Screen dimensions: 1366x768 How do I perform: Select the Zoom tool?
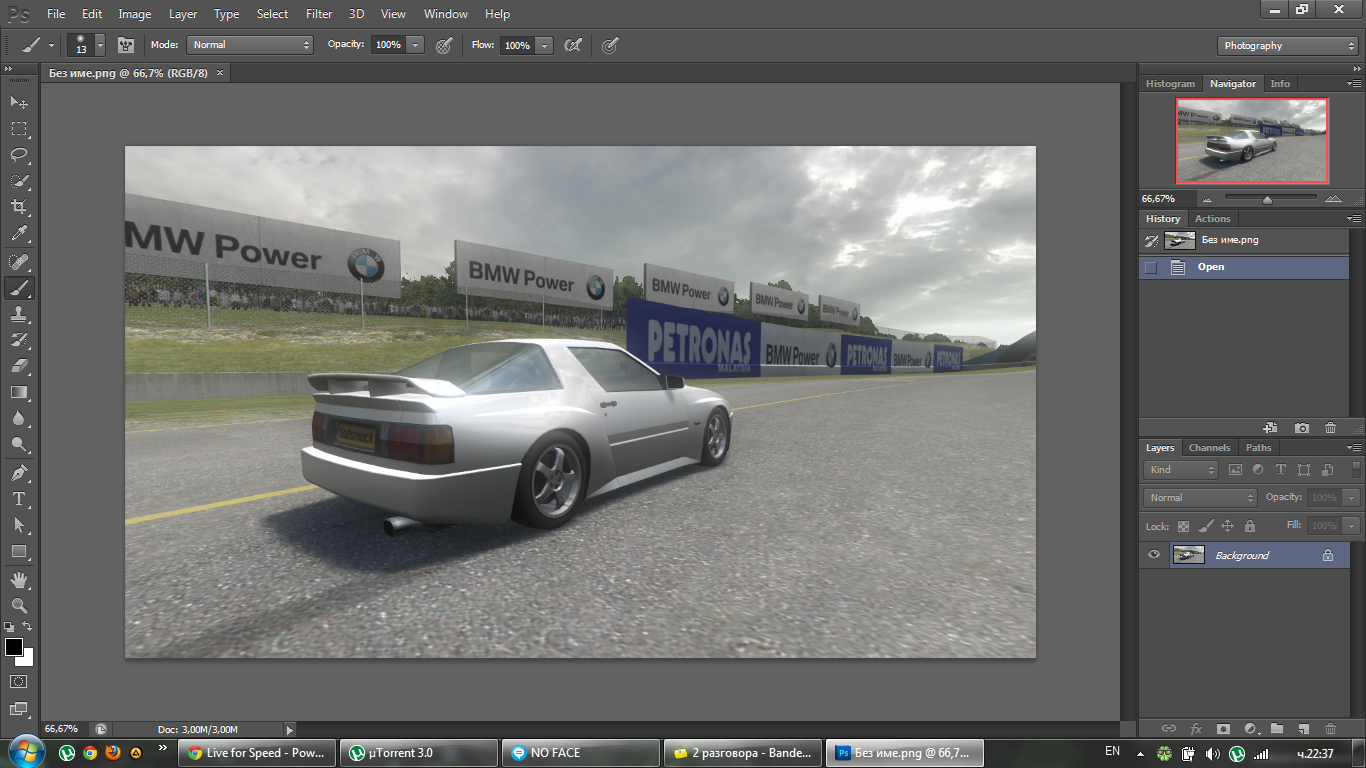click(x=19, y=605)
